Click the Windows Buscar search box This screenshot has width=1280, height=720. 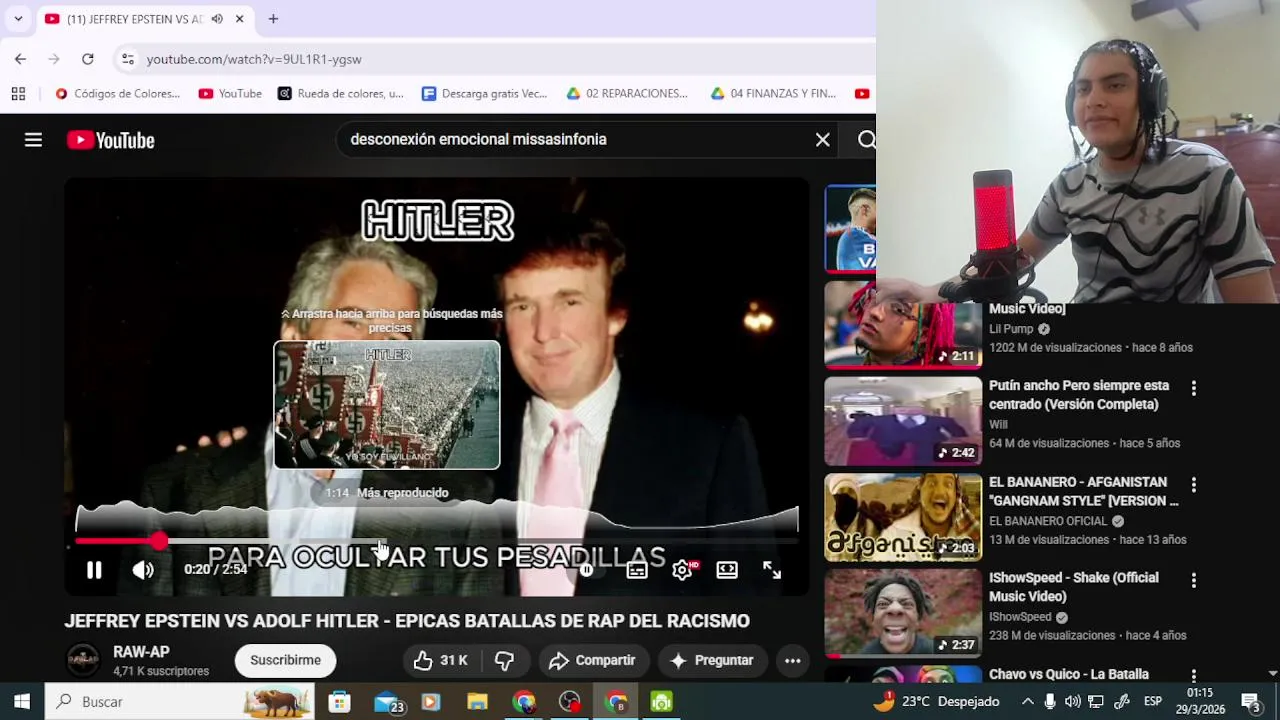point(180,702)
